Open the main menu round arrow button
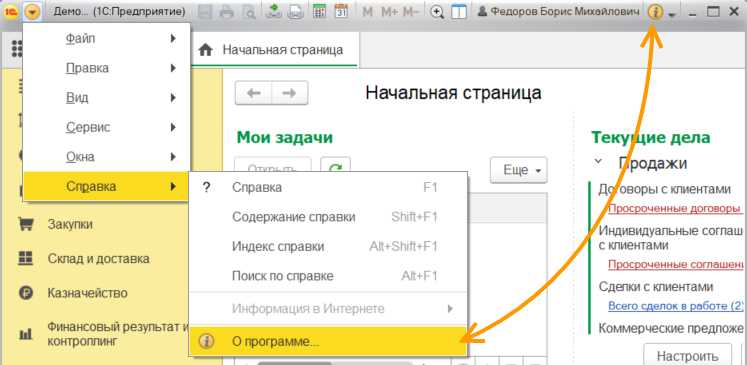This screenshot has height=365, width=747. [x=32, y=12]
